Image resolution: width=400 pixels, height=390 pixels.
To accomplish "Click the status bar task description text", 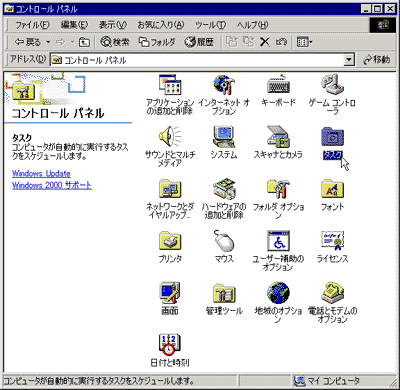I will click(x=99, y=381).
